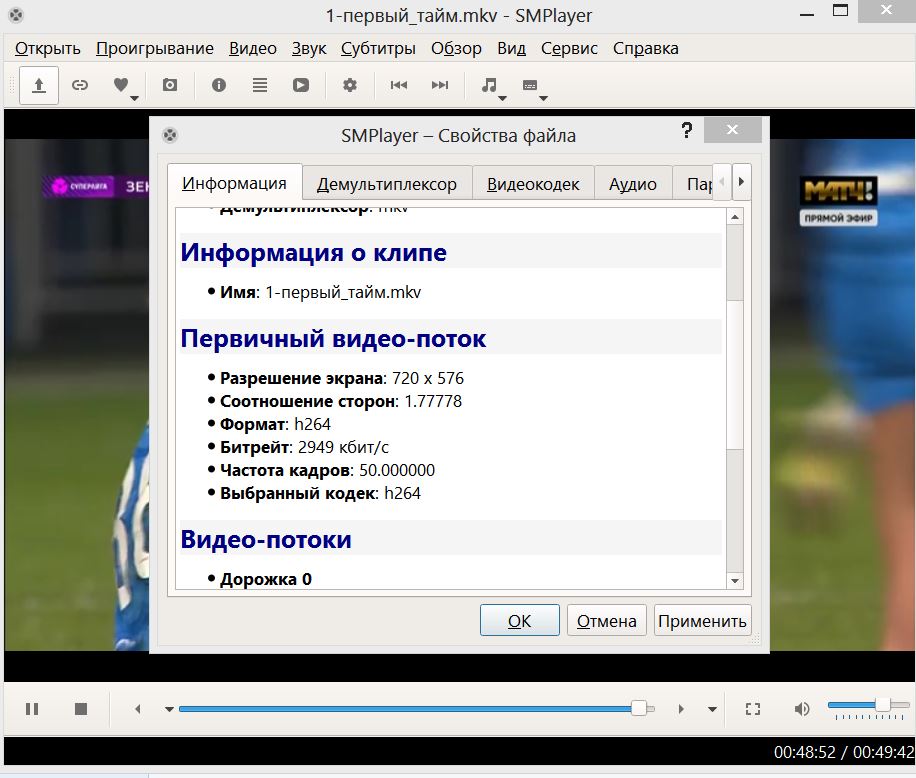Switch to the Видеокодек tab
Image resolution: width=916 pixels, height=778 pixels.
(x=533, y=184)
